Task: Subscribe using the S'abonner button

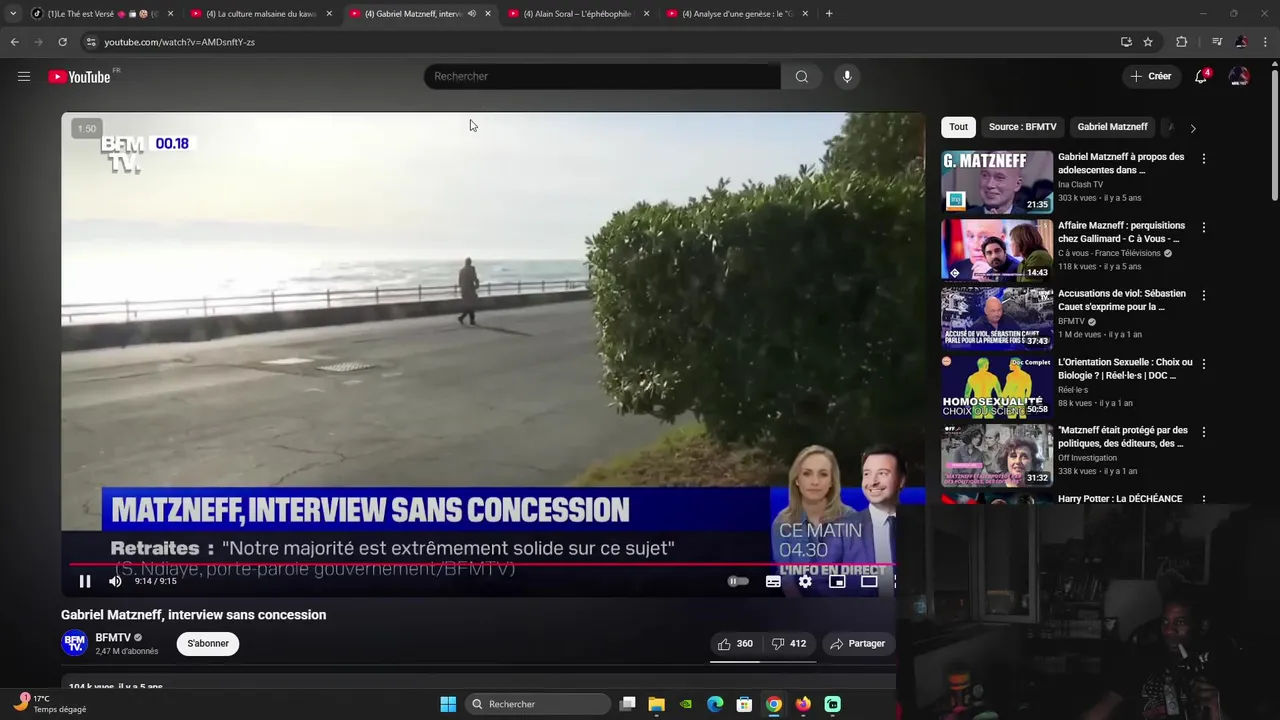Action: pos(208,643)
